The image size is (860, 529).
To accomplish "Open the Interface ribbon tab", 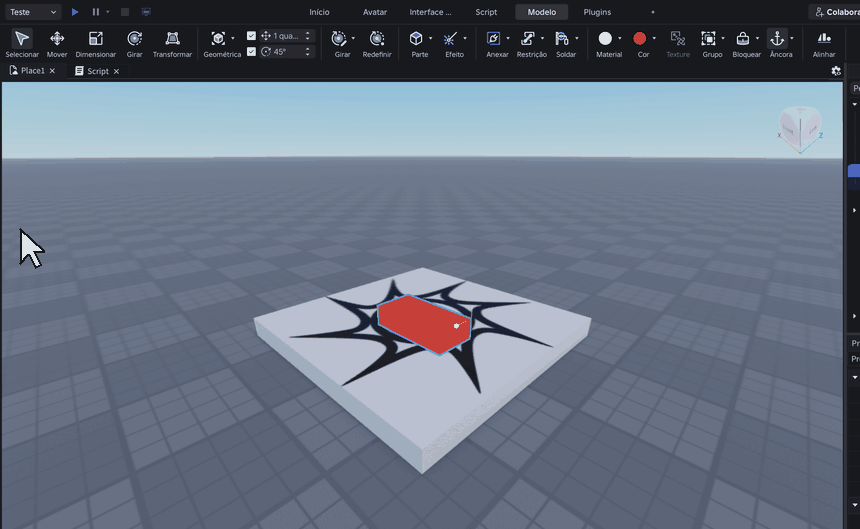I will (x=430, y=12).
